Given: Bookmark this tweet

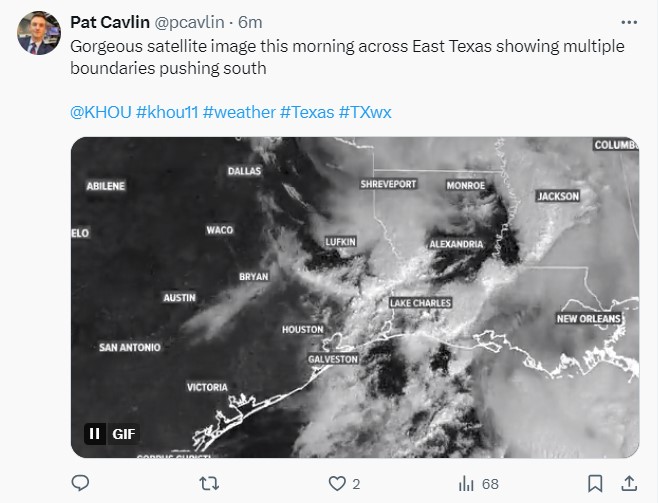Looking at the screenshot, I should pyautogui.click(x=594, y=483).
